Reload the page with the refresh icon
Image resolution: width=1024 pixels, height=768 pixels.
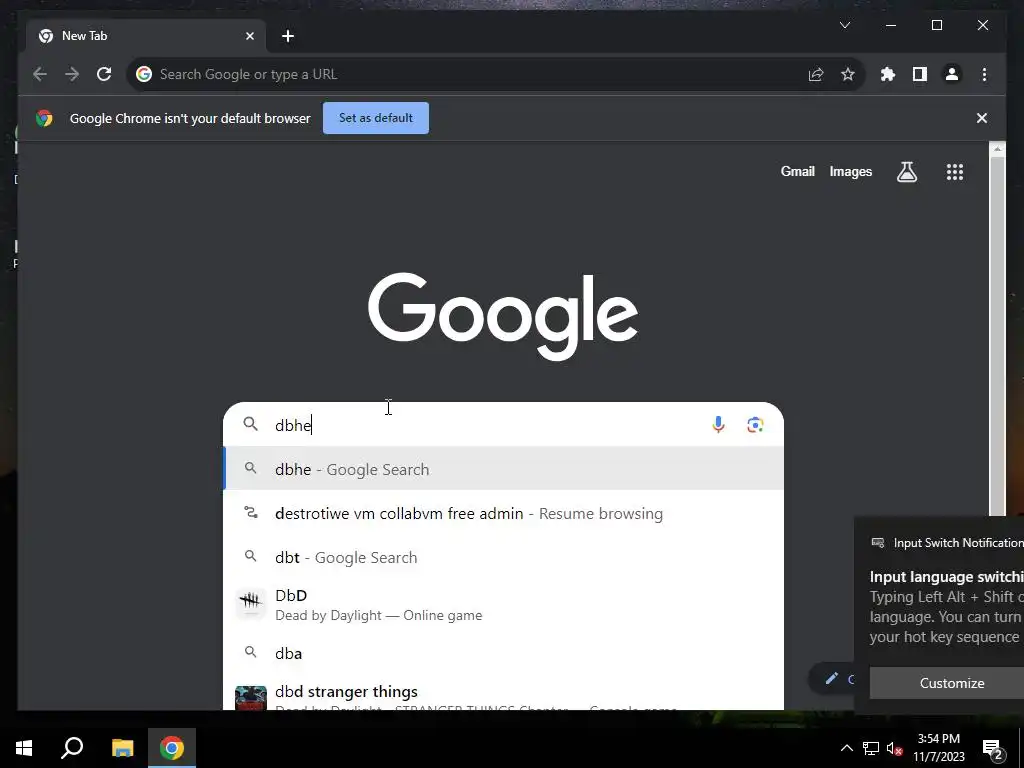point(104,74)
